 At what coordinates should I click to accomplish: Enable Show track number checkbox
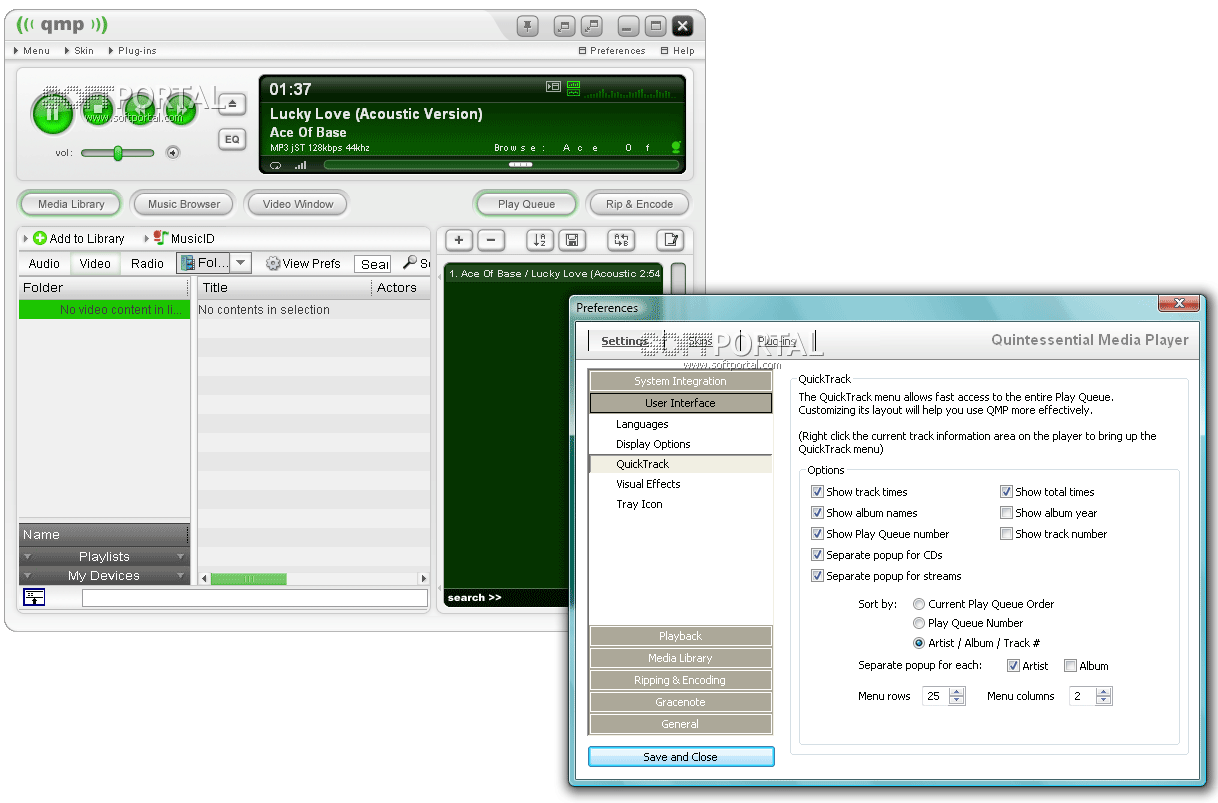tap(1007, 534)
